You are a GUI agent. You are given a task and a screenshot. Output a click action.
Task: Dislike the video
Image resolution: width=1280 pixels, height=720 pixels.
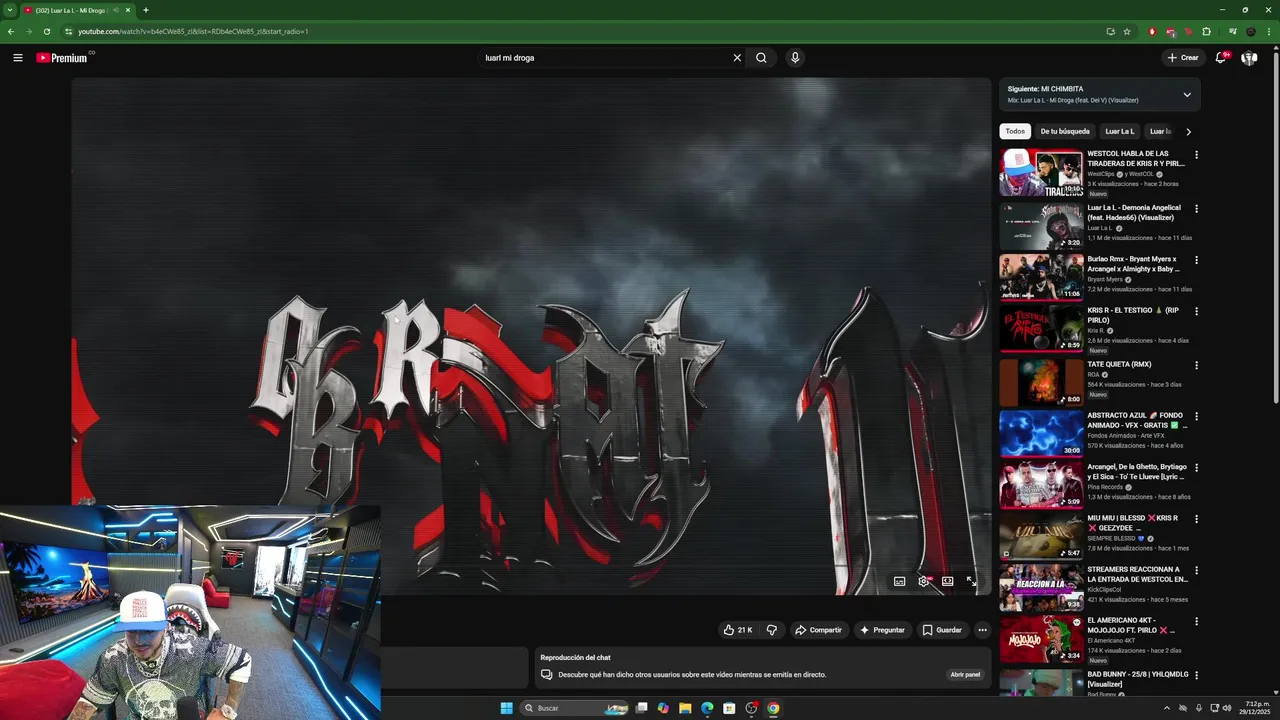point(771,630)
